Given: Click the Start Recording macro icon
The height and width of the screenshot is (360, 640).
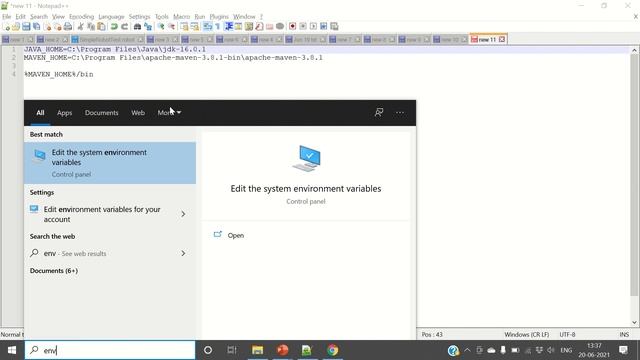Looking at the screenshot, I should point(292,27).
